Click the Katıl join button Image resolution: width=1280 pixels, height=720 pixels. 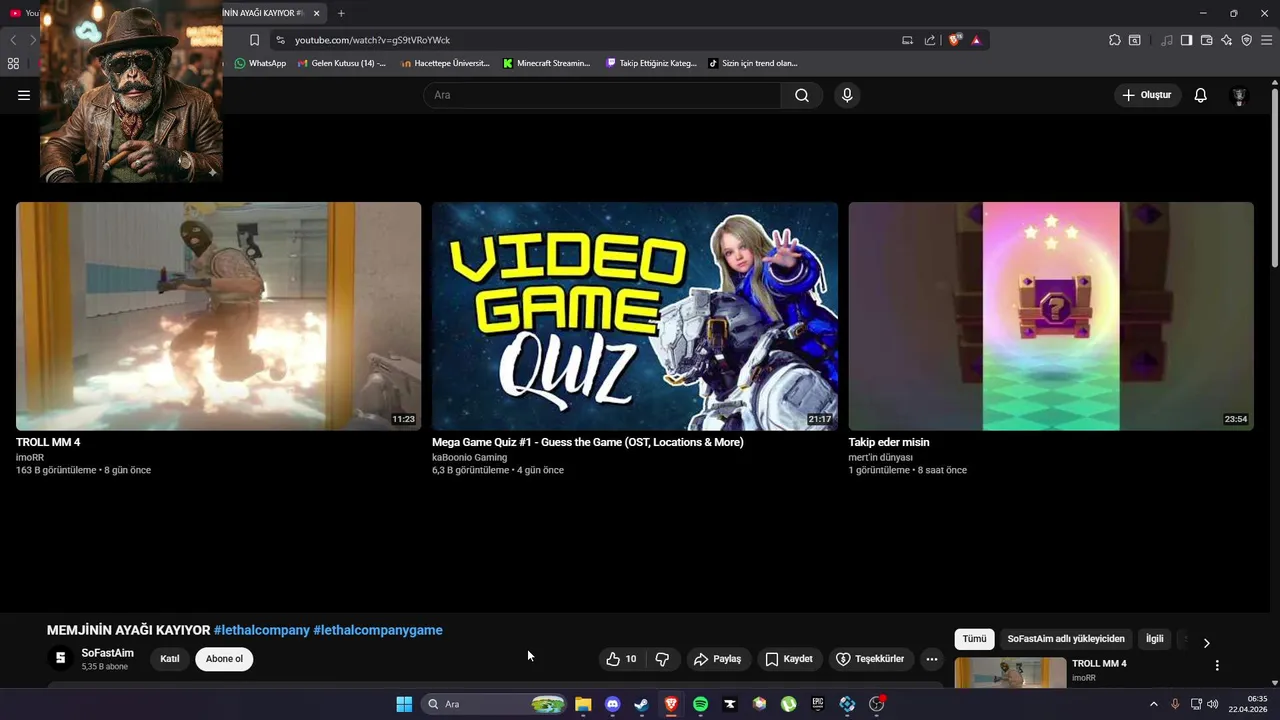click(x=170, y=659)
